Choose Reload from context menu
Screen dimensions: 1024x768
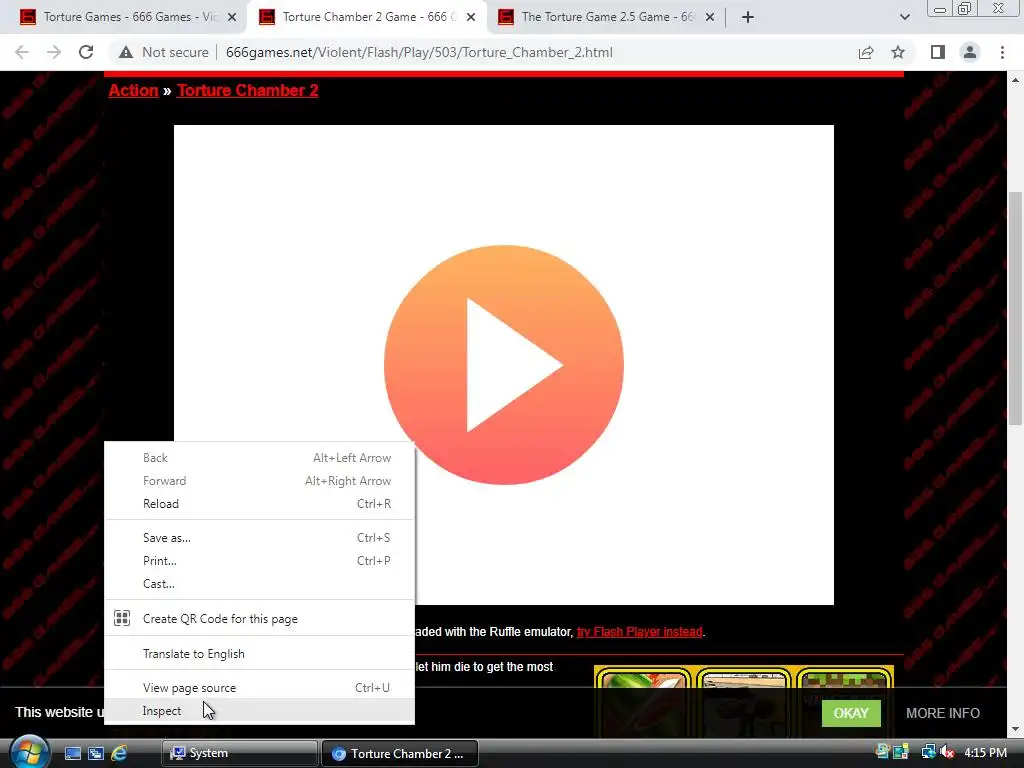tap(259, 504)
